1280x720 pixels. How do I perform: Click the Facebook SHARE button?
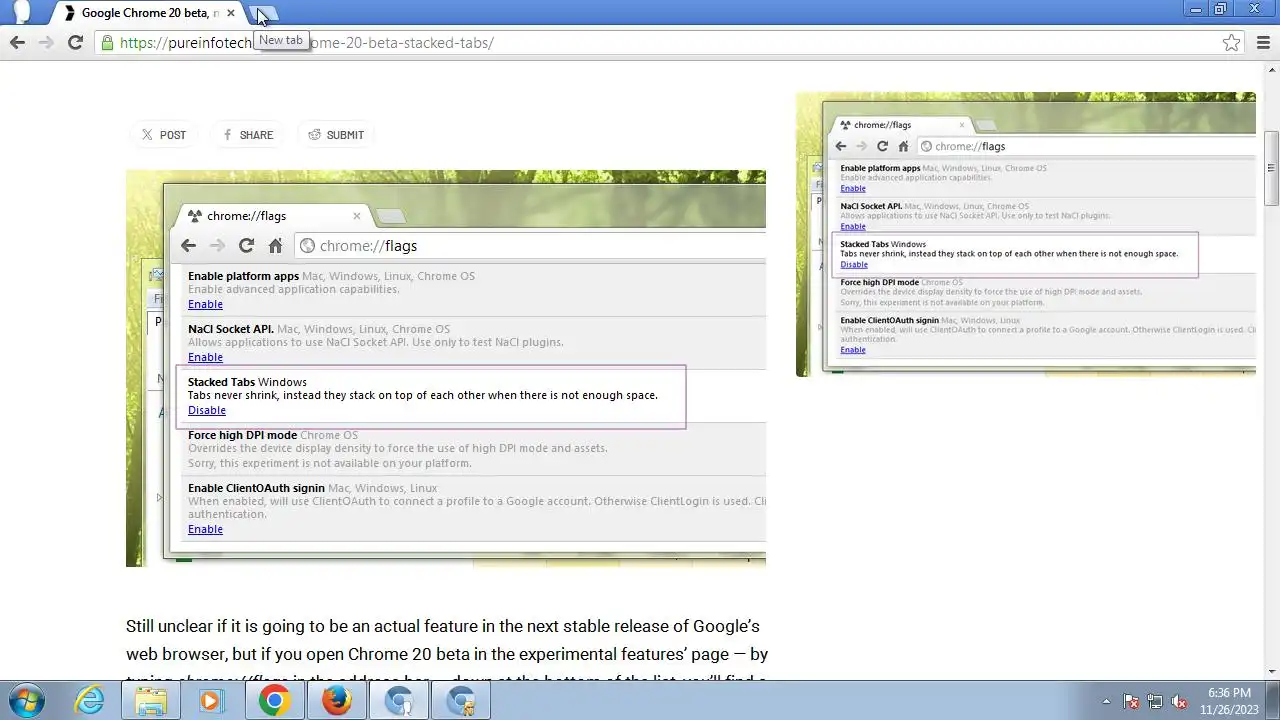click(248, 135)
